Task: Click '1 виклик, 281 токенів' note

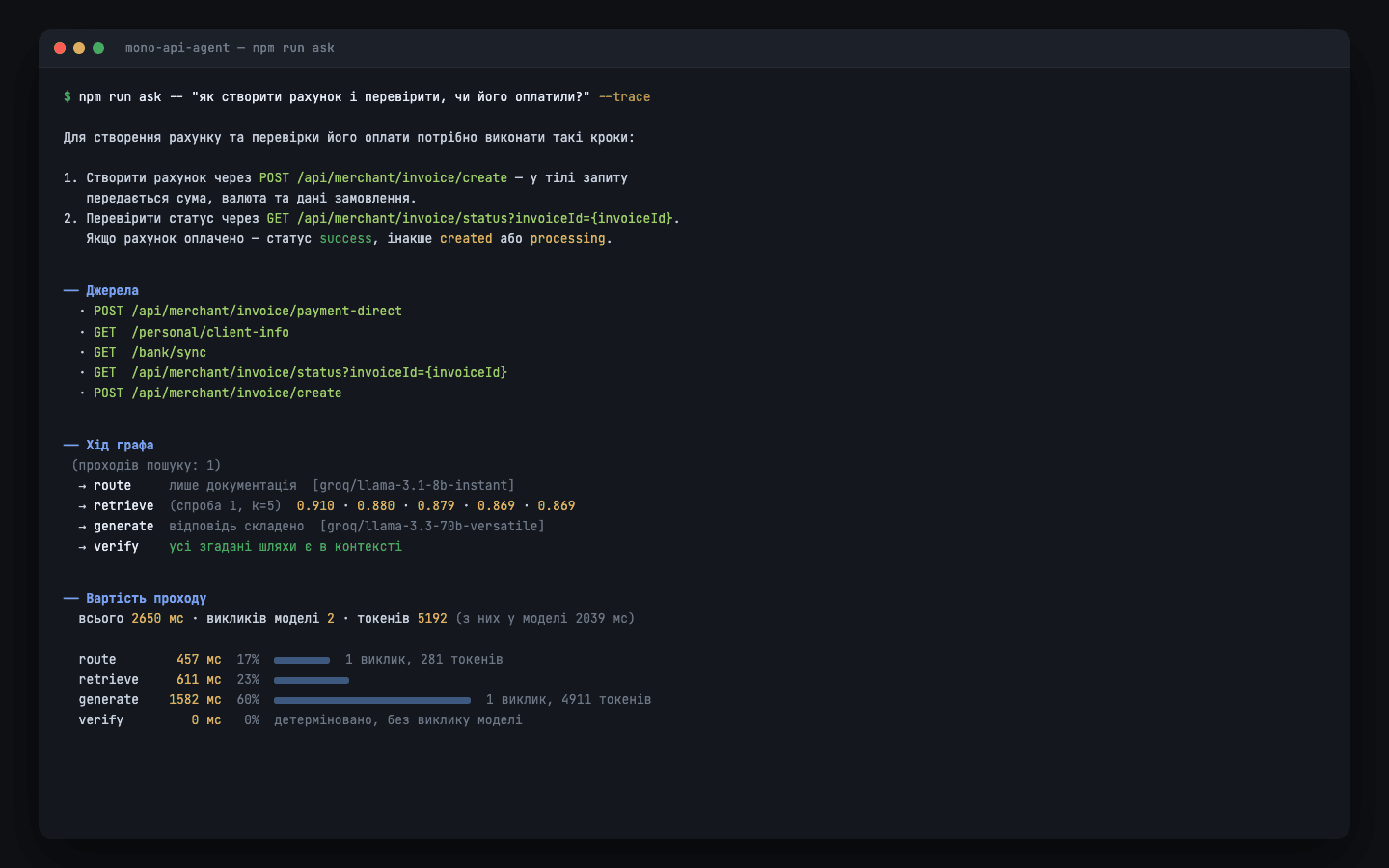Action: 424,660
